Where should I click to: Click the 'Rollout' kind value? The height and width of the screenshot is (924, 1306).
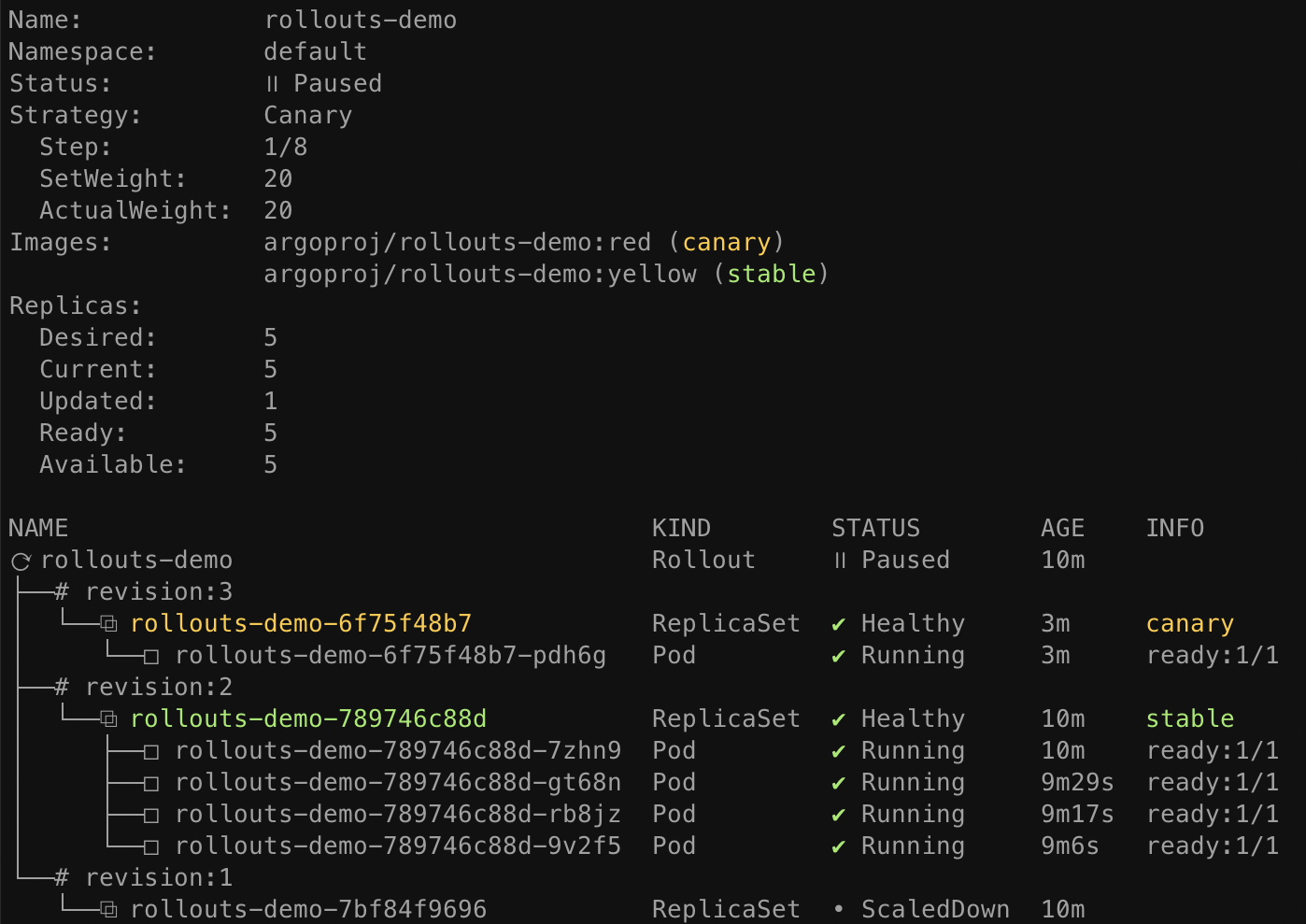pyautogui.click(x=703, y=561)
